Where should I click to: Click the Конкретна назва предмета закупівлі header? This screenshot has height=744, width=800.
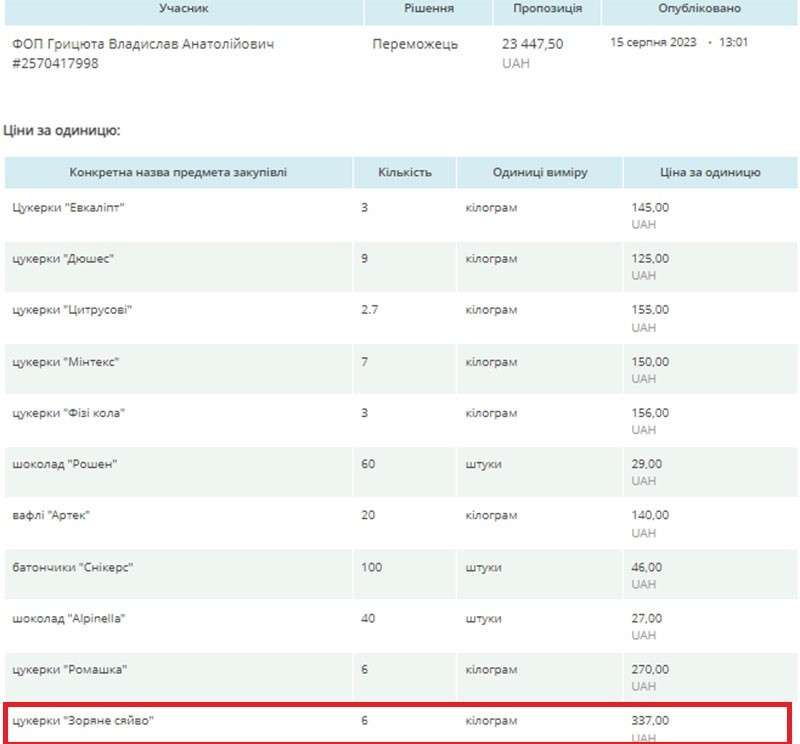[x=178, y=172]
